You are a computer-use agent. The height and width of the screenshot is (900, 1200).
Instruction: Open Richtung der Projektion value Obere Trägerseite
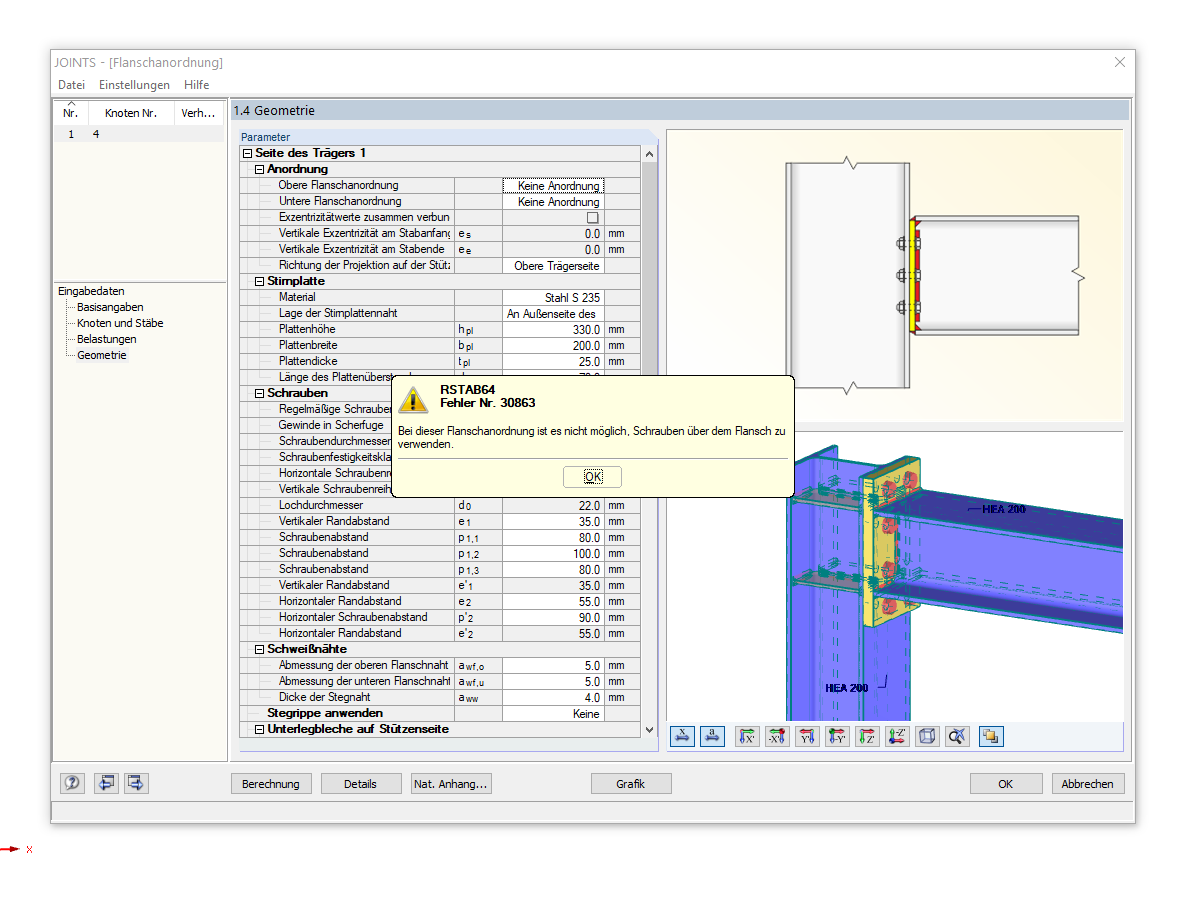coord(553,265)
